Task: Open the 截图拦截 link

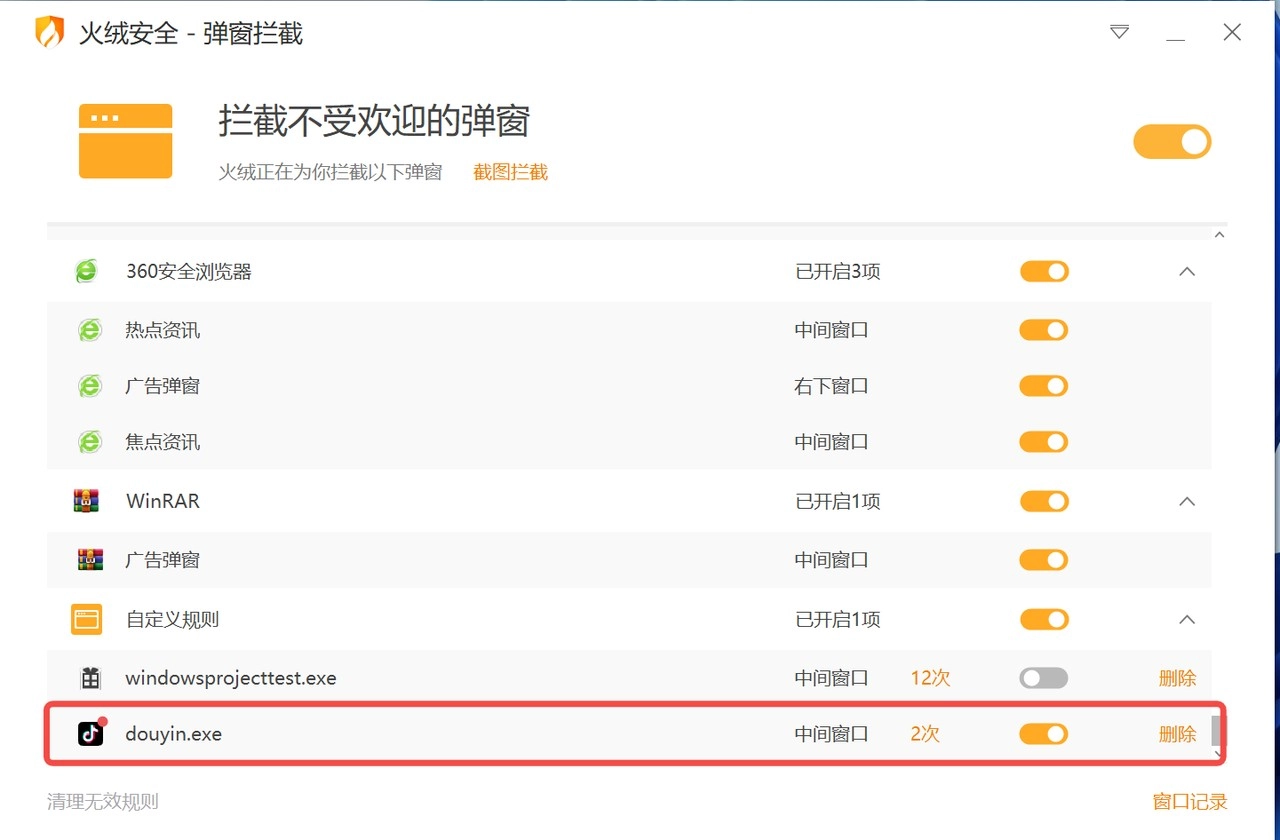Action: coord(510,172)
